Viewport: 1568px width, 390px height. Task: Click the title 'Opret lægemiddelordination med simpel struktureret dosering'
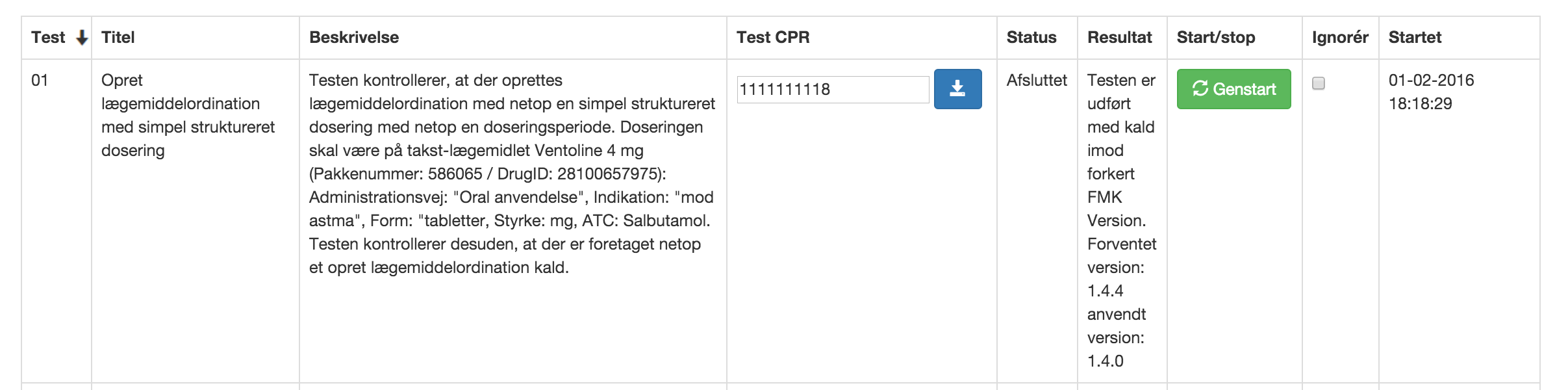[188, 115]
